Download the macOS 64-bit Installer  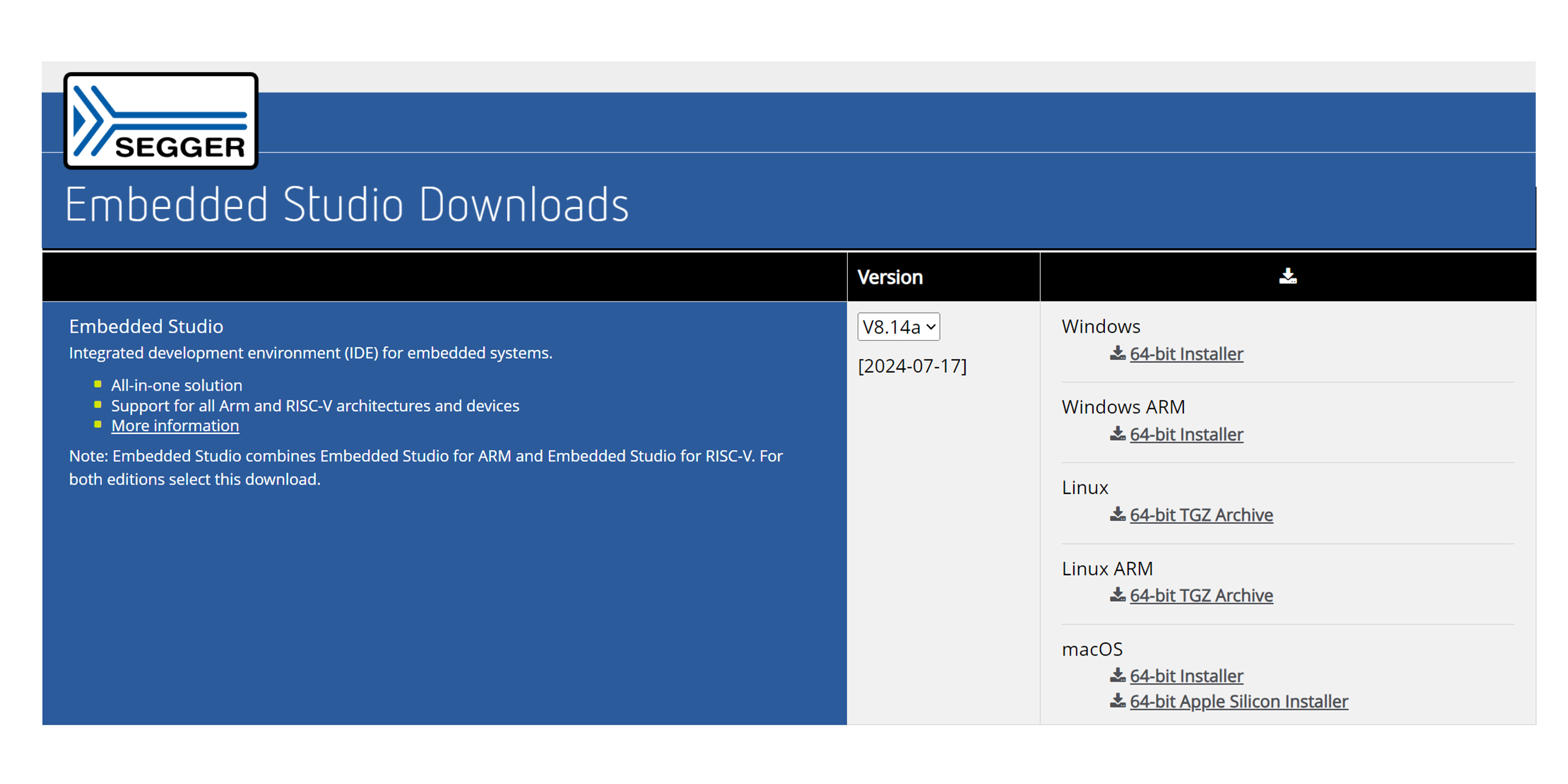[x=1186, y=676]
